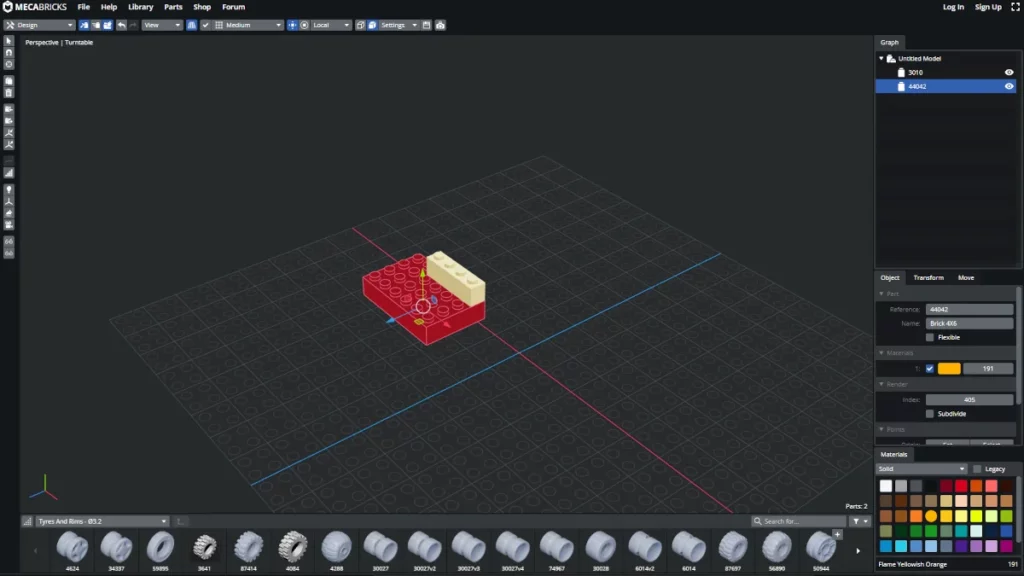
Task: Select the arrow pointer tool in left toolbar
Action: 9,41
